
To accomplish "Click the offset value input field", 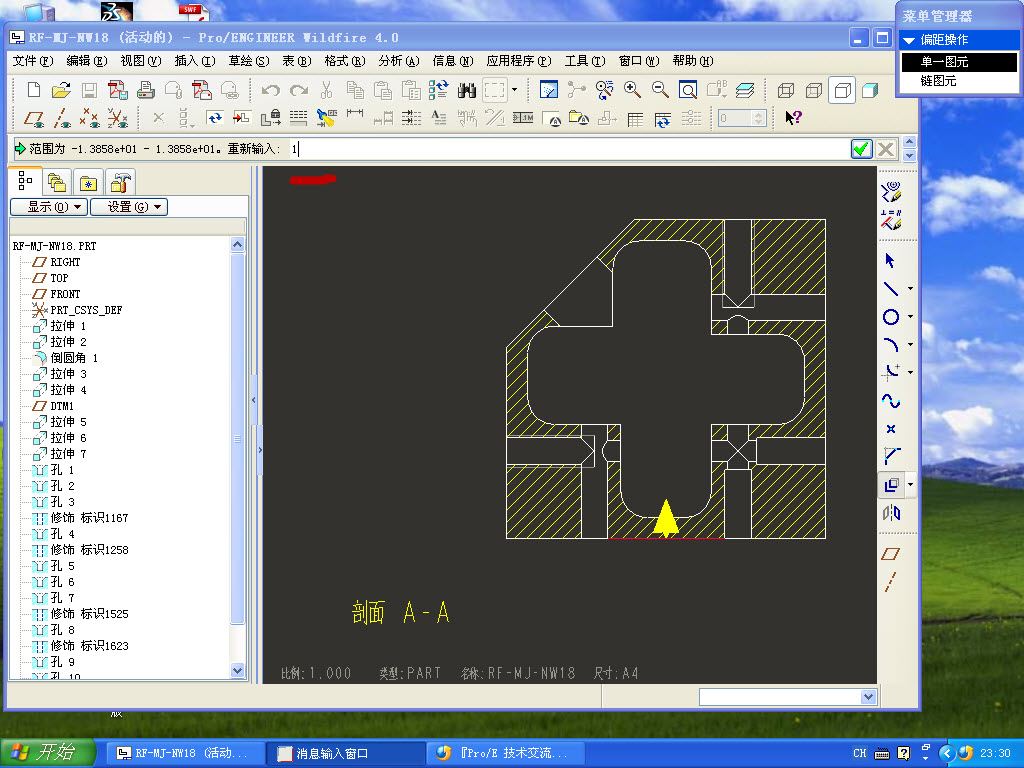I will point(568,149).
